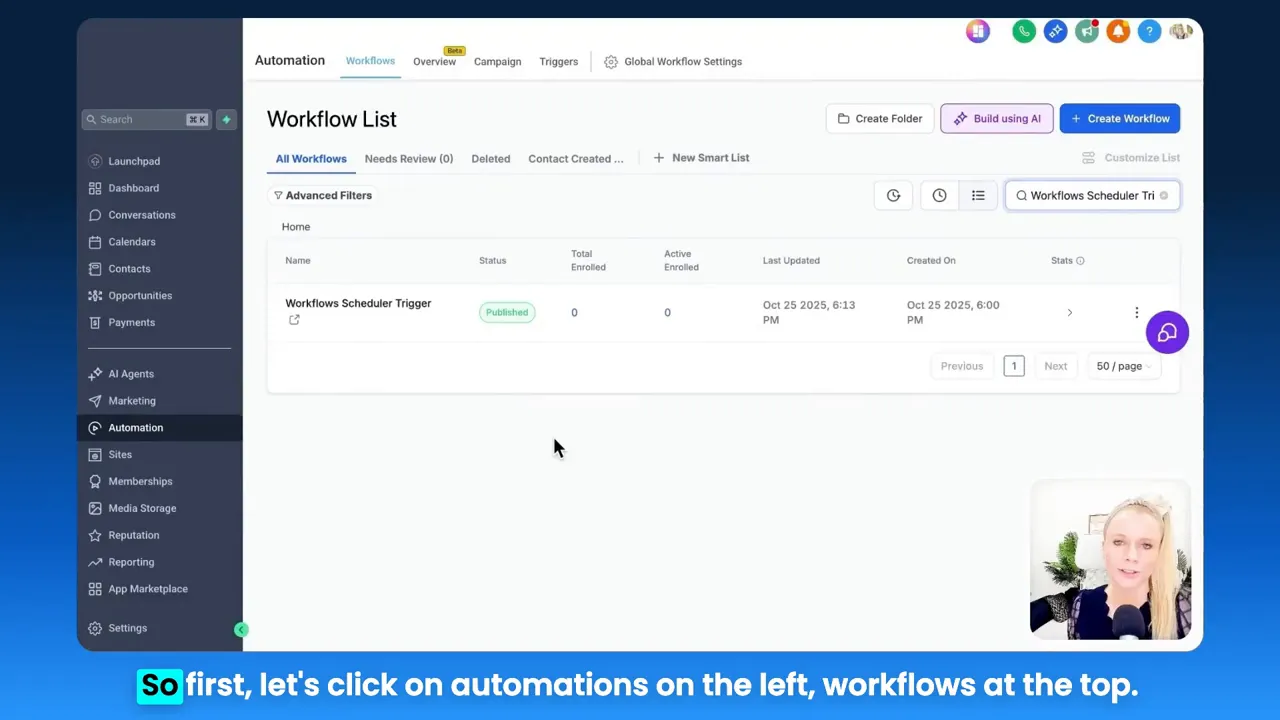Switch to the Workflows tab

(370, 61)
